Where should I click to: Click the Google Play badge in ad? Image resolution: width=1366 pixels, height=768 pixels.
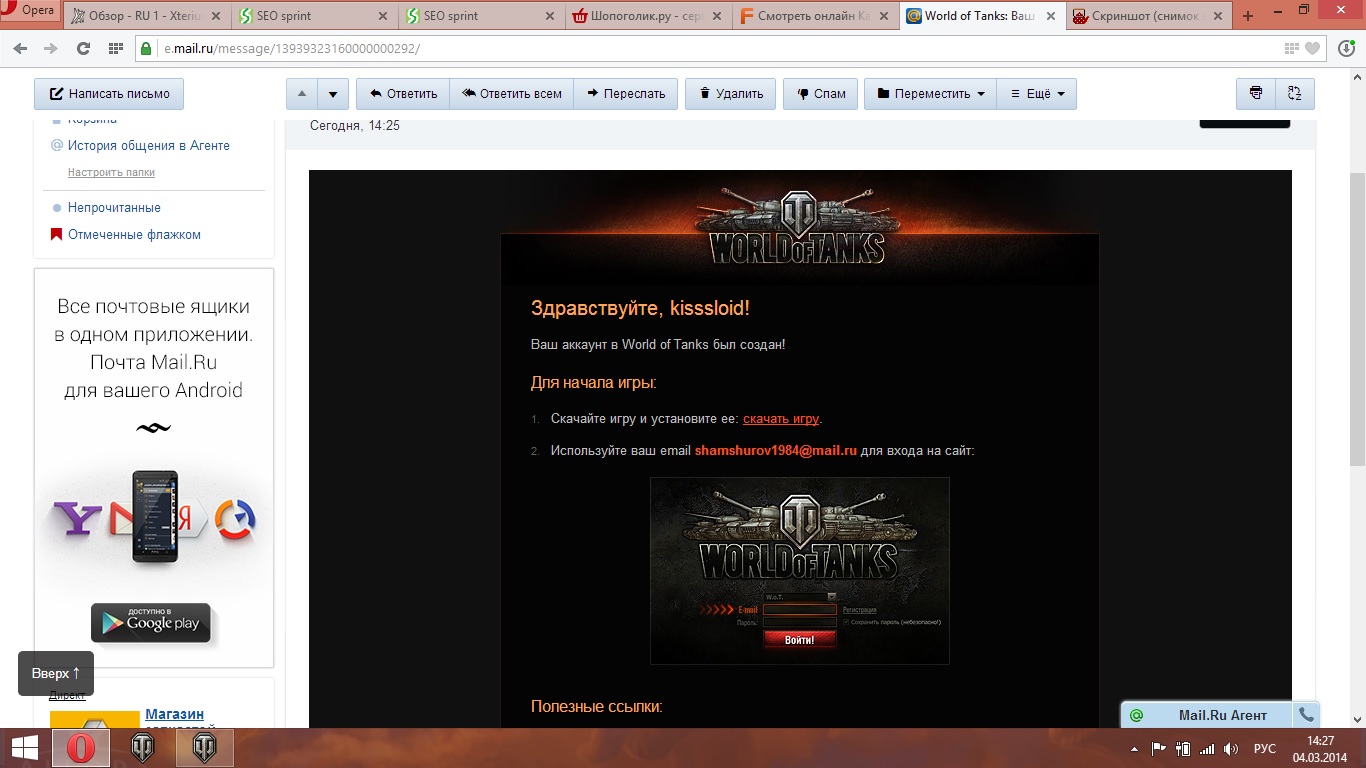(x=151, y=623)
